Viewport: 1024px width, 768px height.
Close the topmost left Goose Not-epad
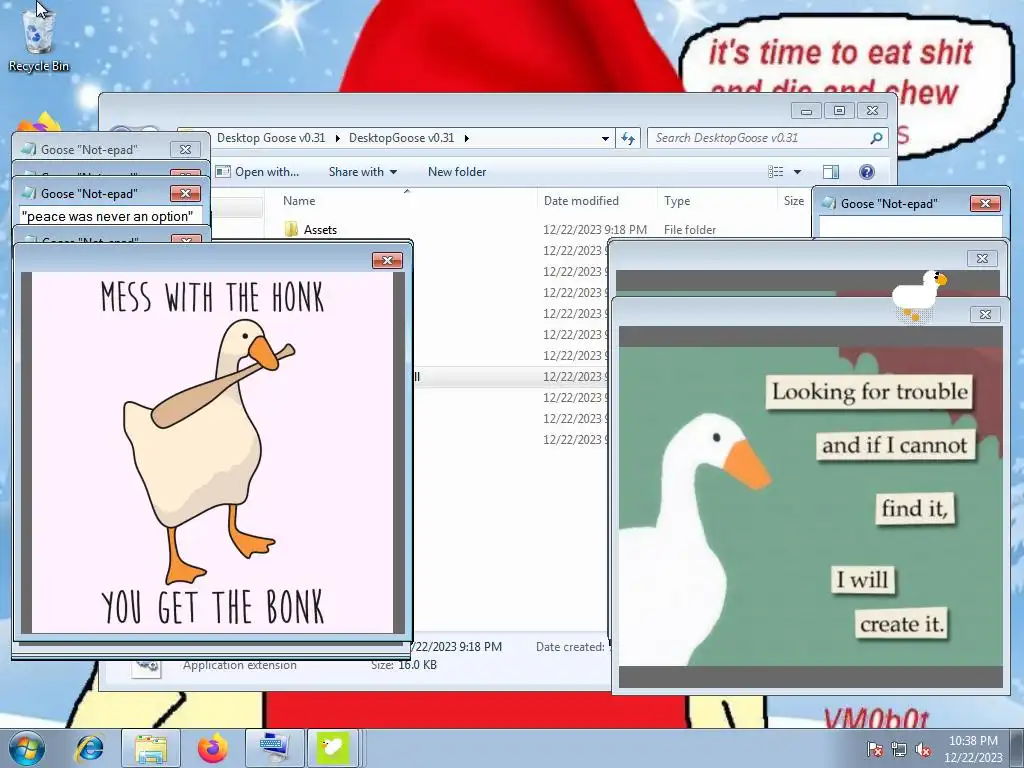point(185,149)
